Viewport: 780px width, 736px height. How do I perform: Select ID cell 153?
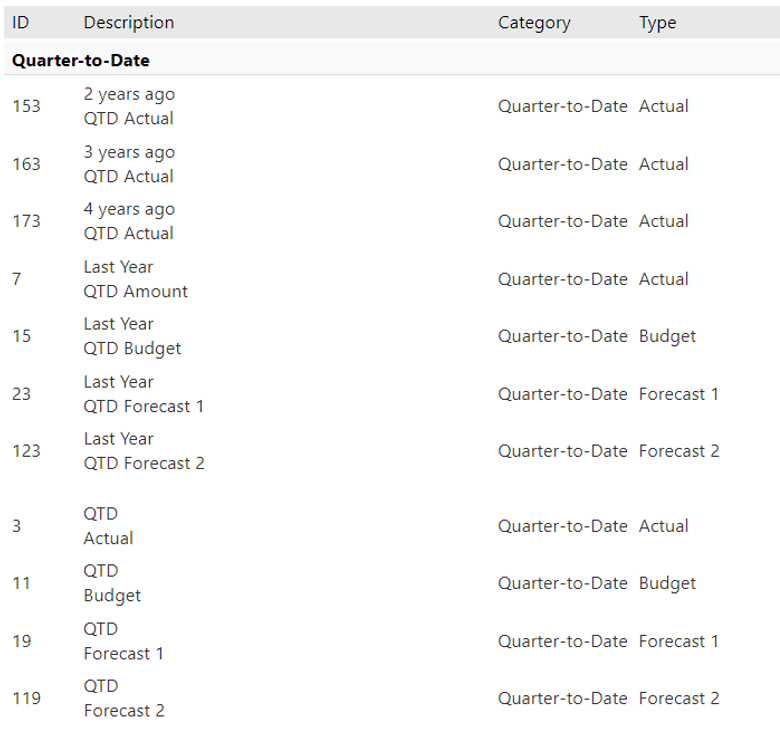[x=26, y=106]
